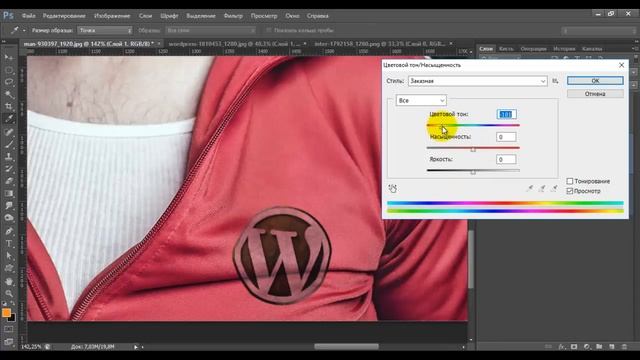Open the Выделение menu

tap(201, 16)
